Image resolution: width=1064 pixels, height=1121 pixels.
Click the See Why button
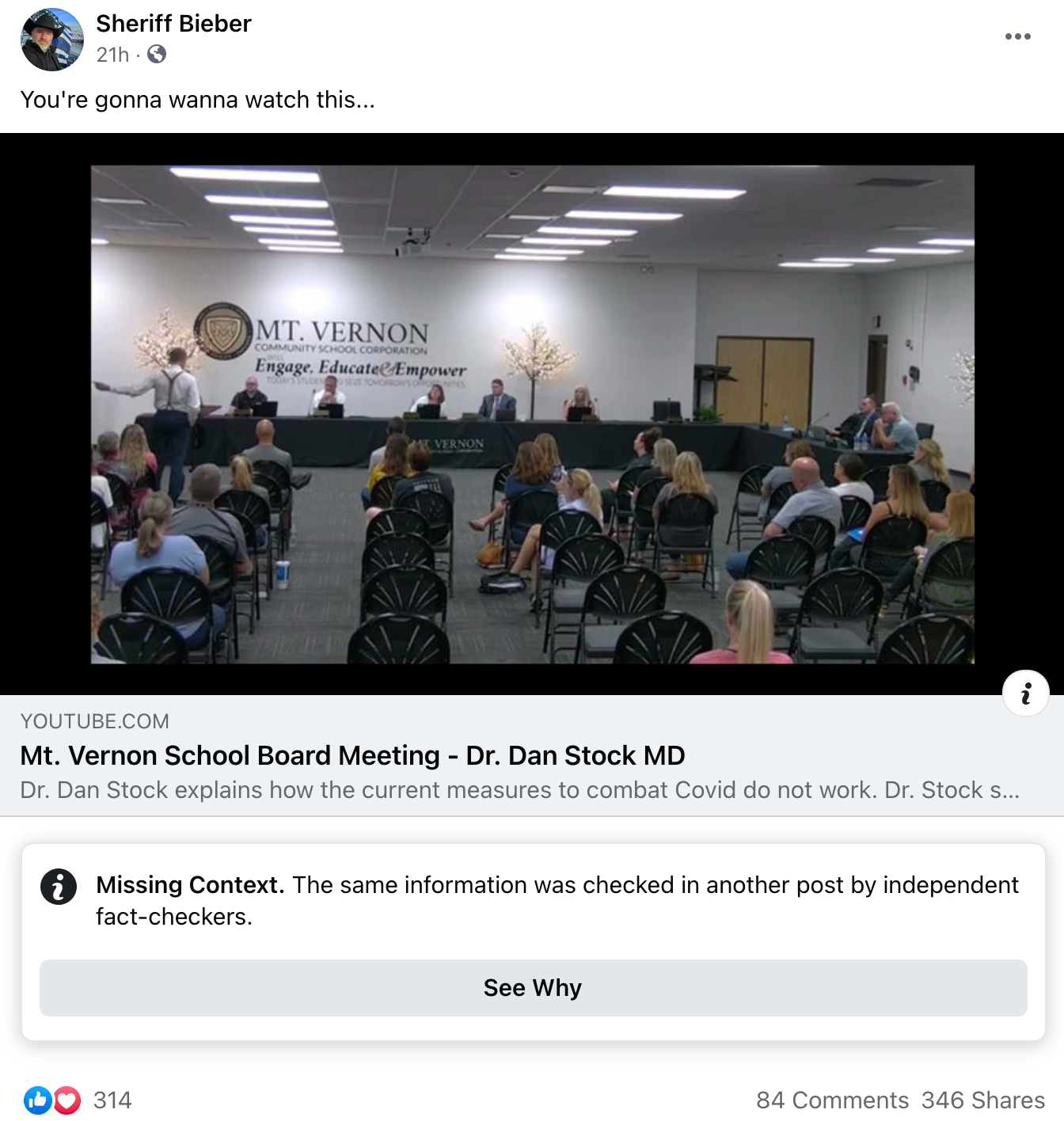(533, 988)
